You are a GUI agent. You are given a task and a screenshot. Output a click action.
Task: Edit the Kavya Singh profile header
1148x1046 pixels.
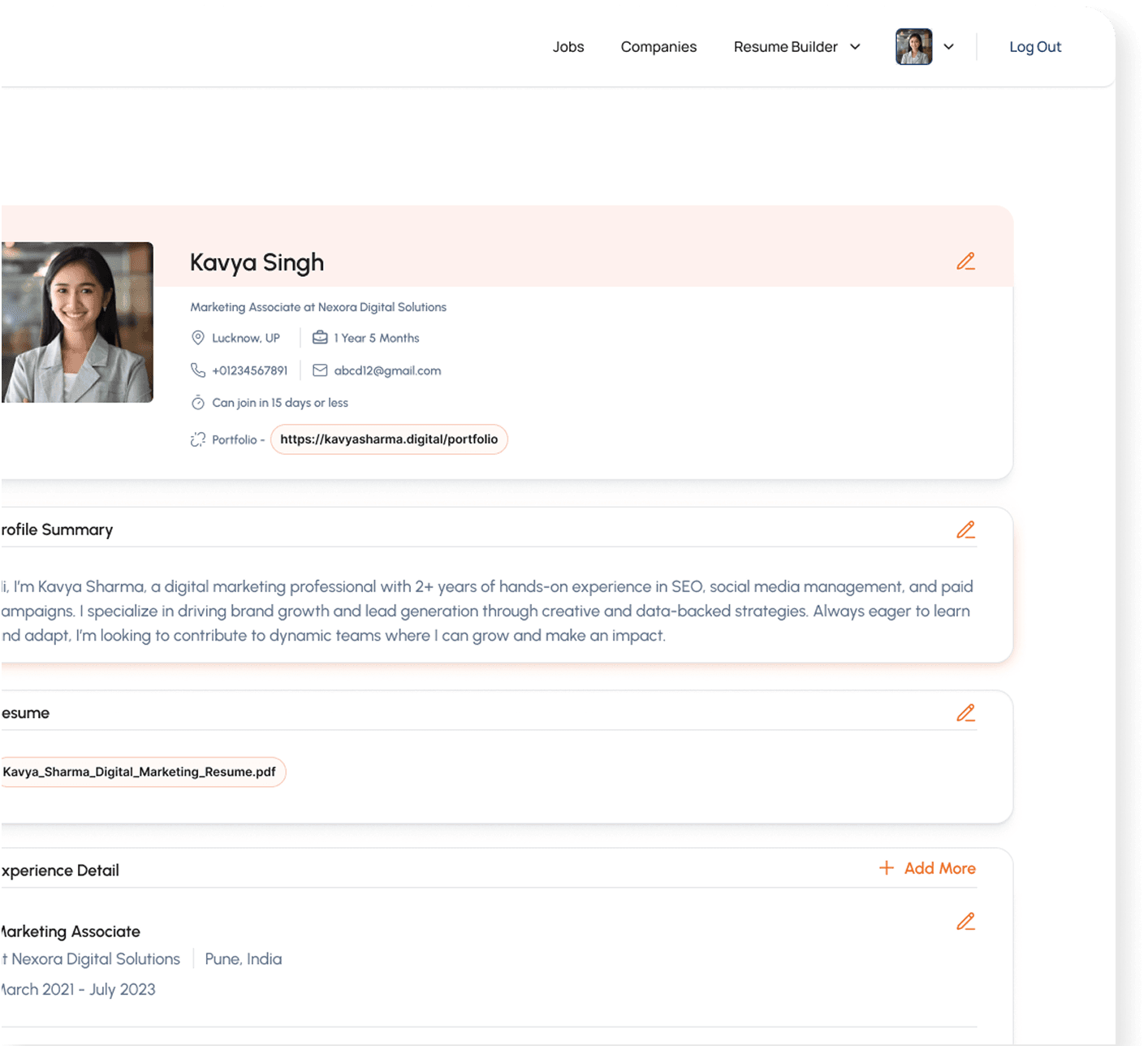(965, 261)
